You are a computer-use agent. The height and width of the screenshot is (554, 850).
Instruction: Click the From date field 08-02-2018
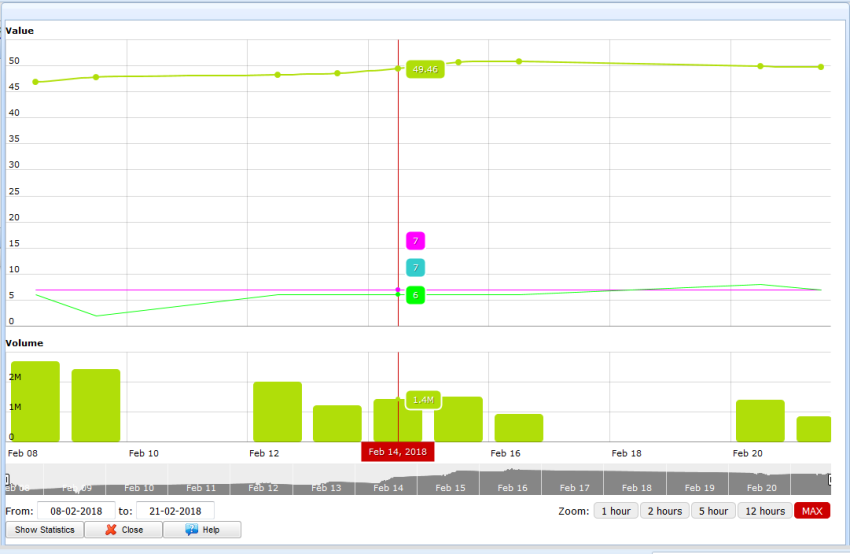pos(76,511)
